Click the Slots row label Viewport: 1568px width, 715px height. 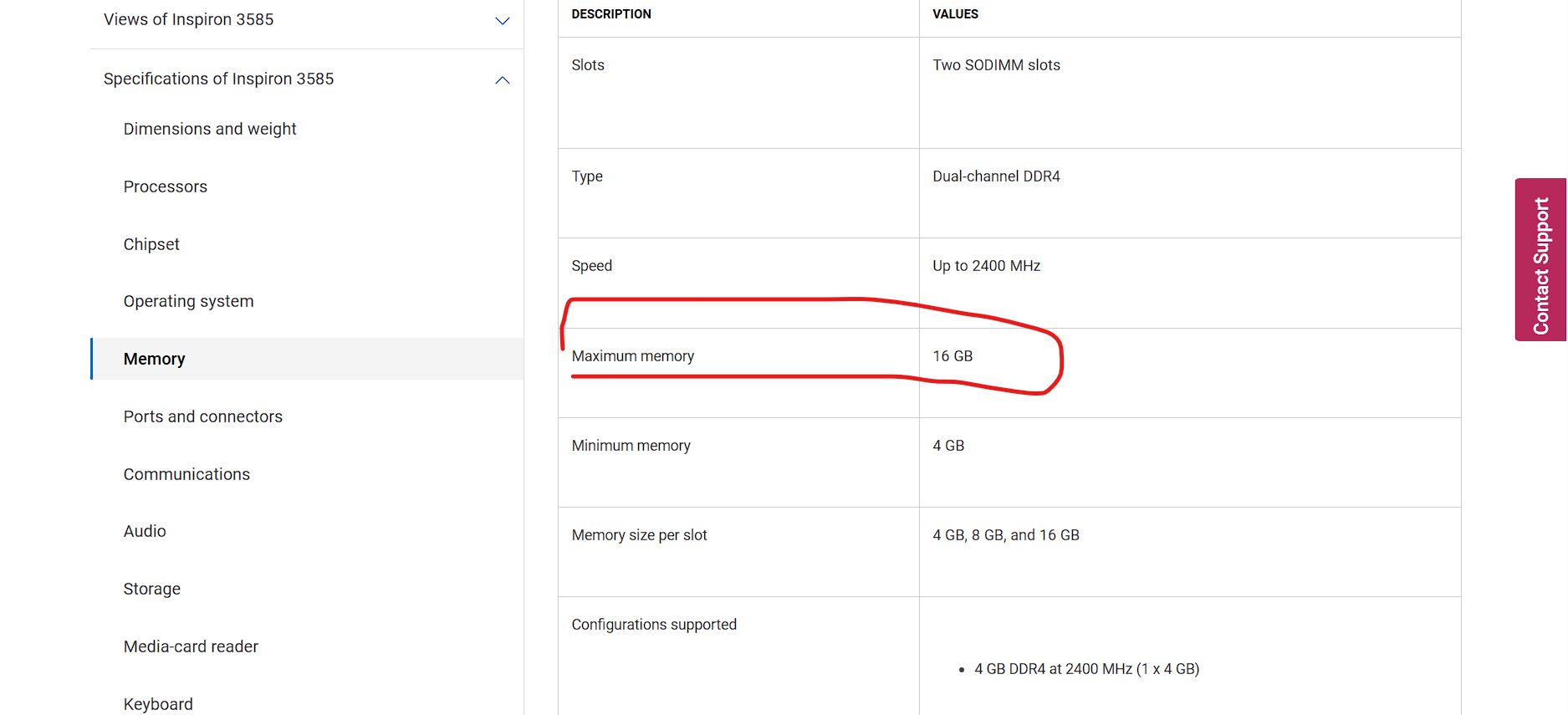pyautogui.click(x=588, y=65)
